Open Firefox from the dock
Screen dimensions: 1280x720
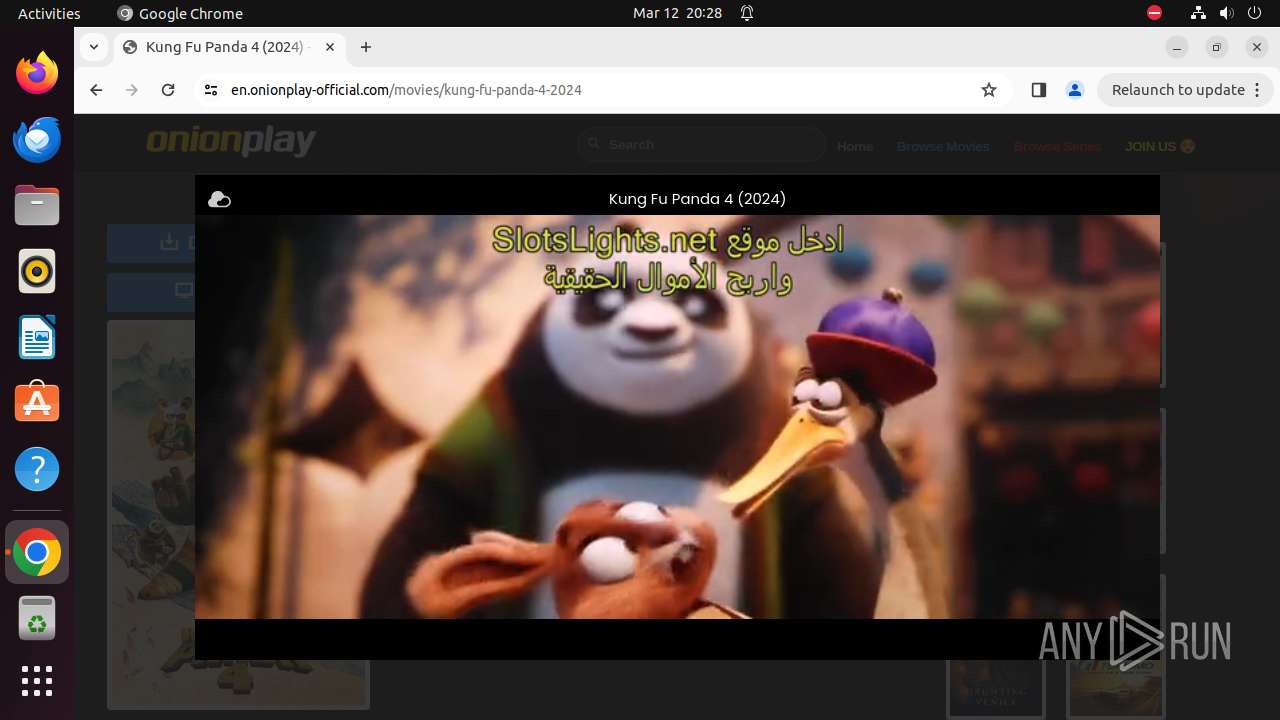37,73
